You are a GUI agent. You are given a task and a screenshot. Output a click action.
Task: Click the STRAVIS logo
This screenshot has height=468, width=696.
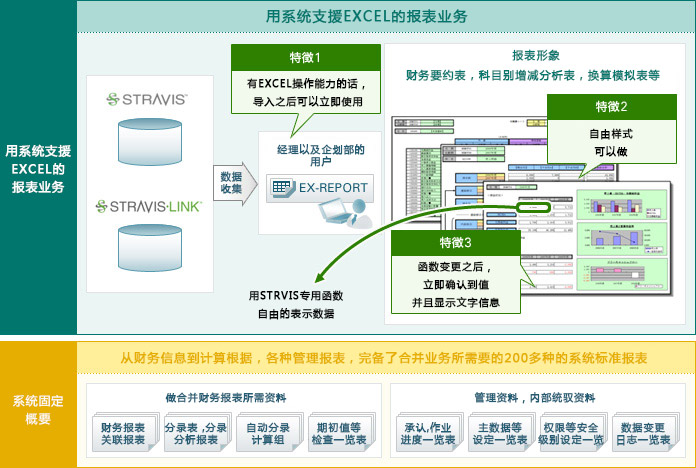(147, 99)
